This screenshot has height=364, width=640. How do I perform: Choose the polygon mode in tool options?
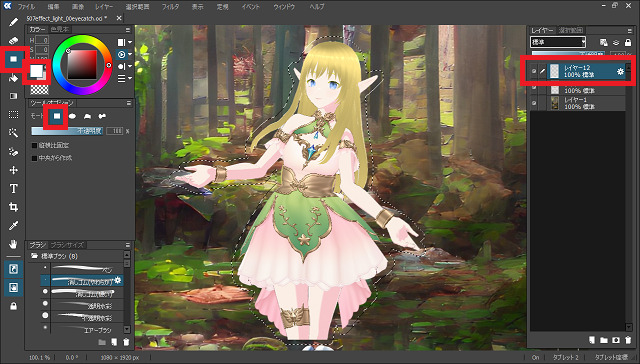tap(87, 116)
